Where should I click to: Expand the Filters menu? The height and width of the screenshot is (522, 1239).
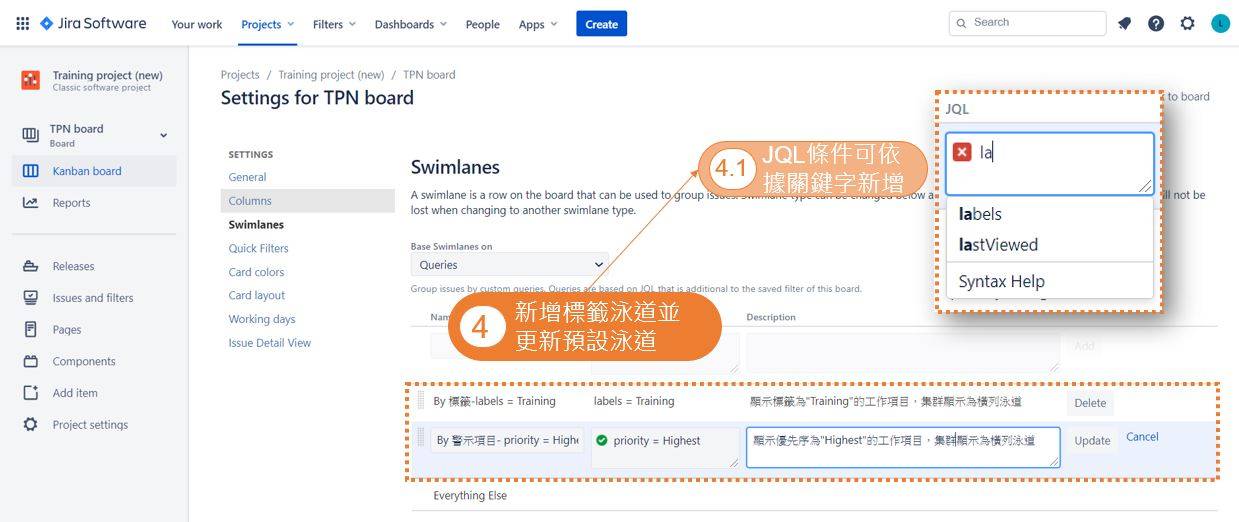point(335,24)
